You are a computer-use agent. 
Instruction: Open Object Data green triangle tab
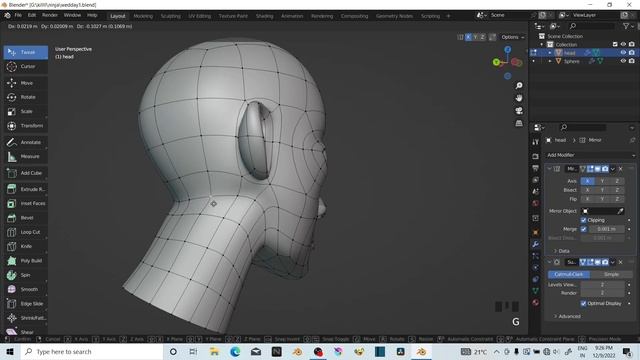point(536,291)
